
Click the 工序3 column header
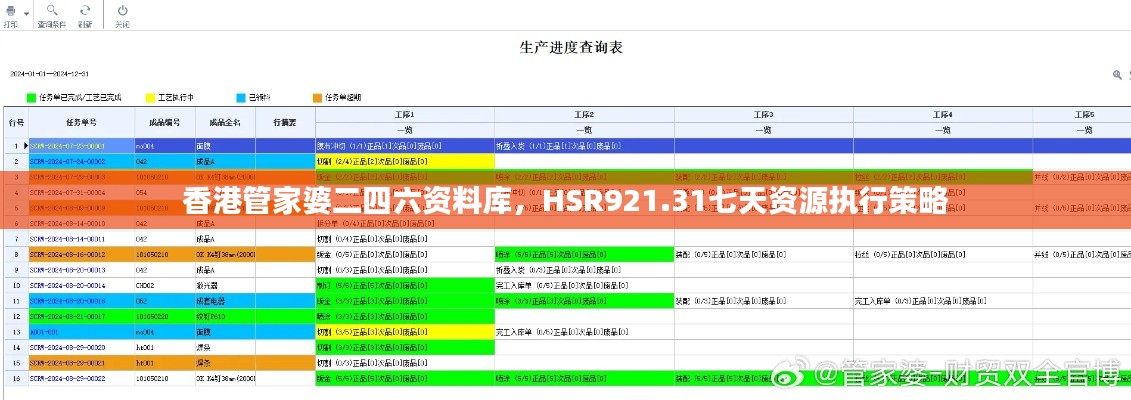pos(763,115)
